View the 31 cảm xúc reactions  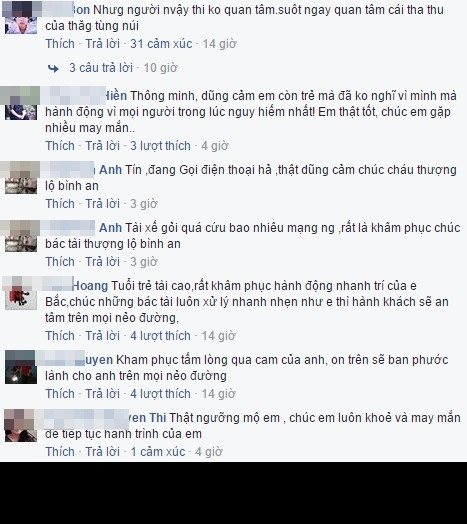161,44
